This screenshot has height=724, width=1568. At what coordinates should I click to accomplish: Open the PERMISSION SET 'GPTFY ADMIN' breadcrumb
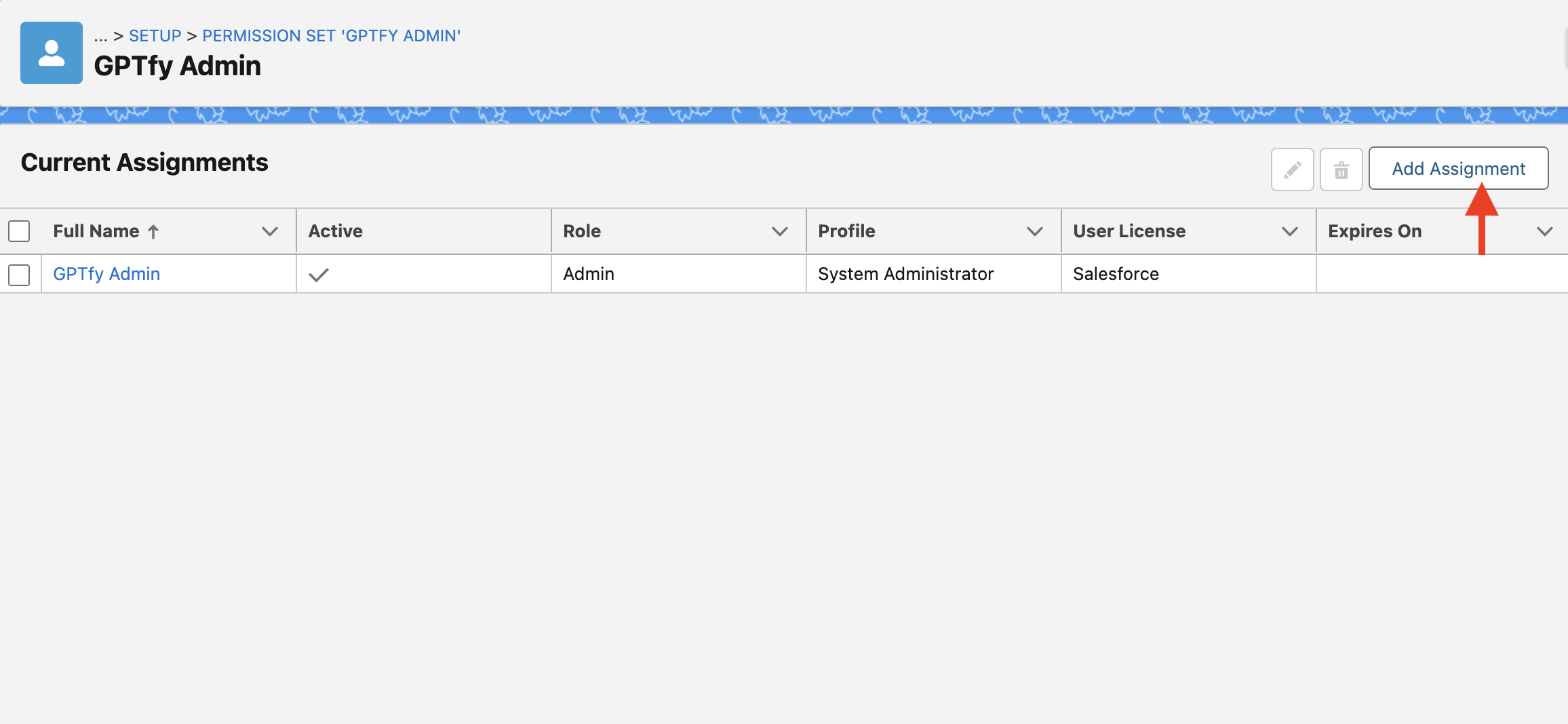click(331, 36)
